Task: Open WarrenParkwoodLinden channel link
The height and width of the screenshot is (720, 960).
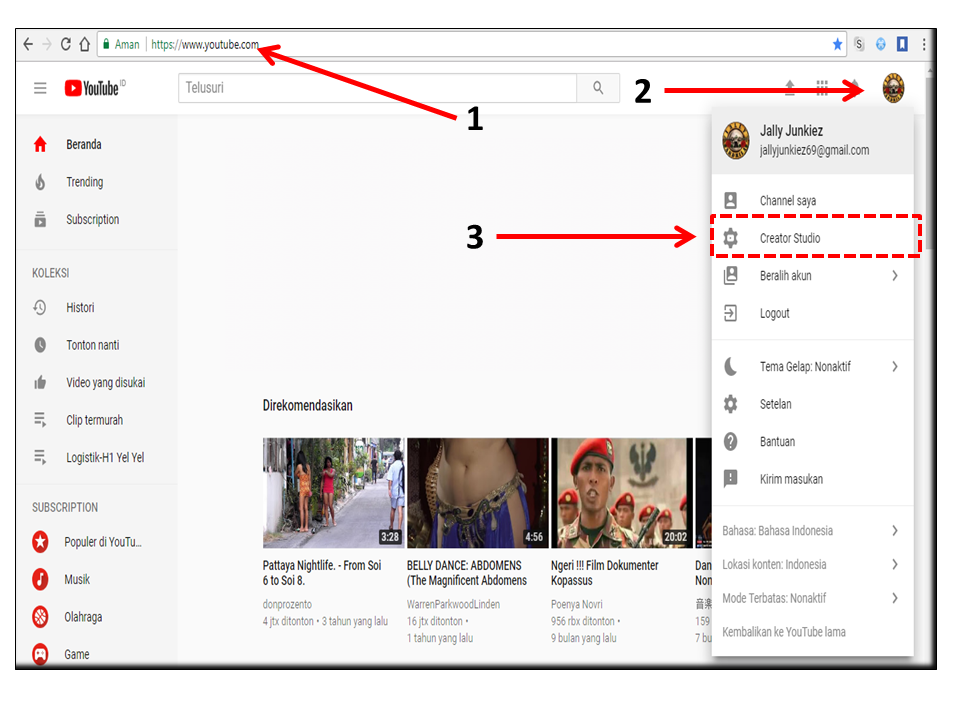Action: click(x=453, y=604)
